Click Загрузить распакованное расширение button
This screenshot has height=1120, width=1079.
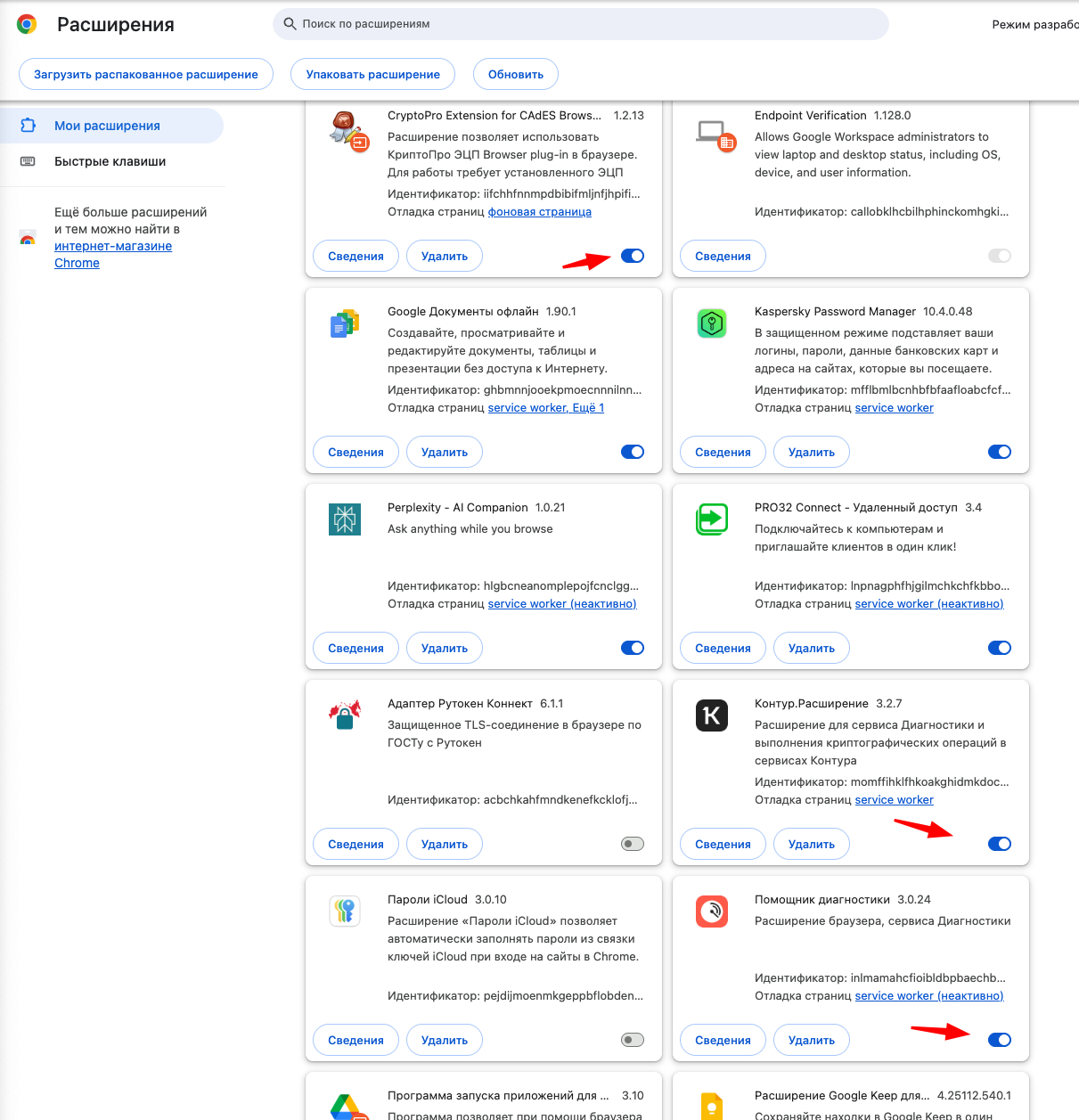[146, 74]
